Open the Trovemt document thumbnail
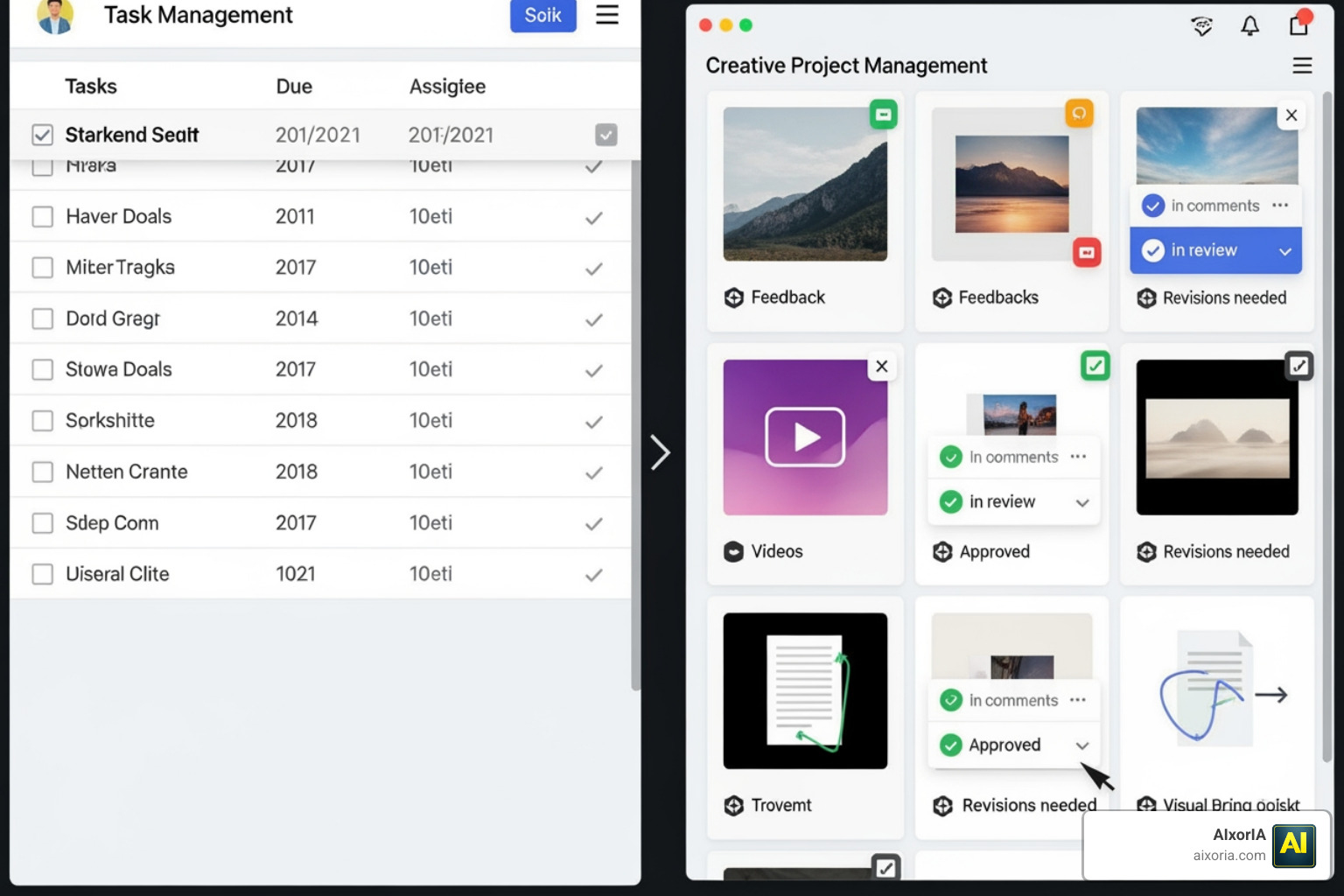 [805, 691]
